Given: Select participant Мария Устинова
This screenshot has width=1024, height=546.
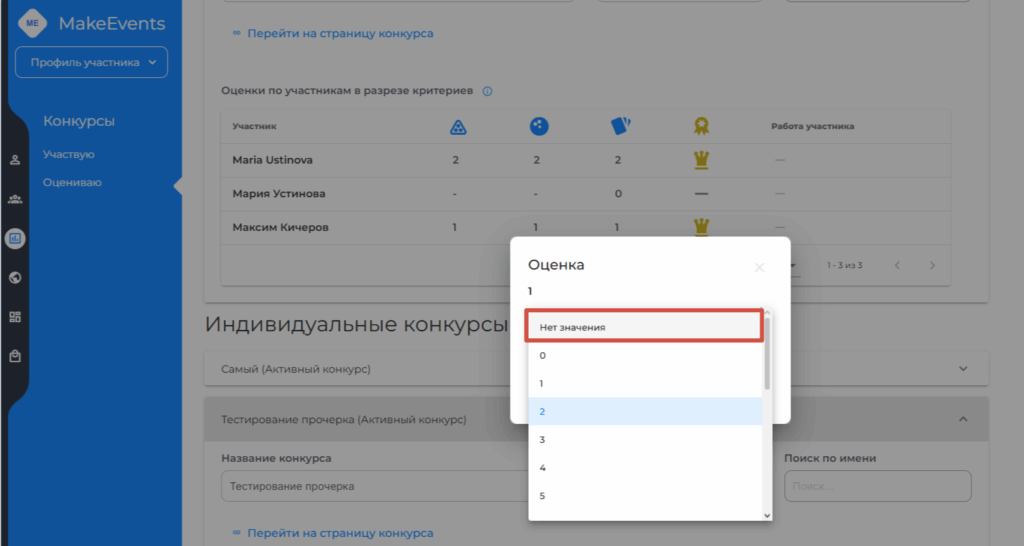Looking at the screenshot, I should coord(279,194).
